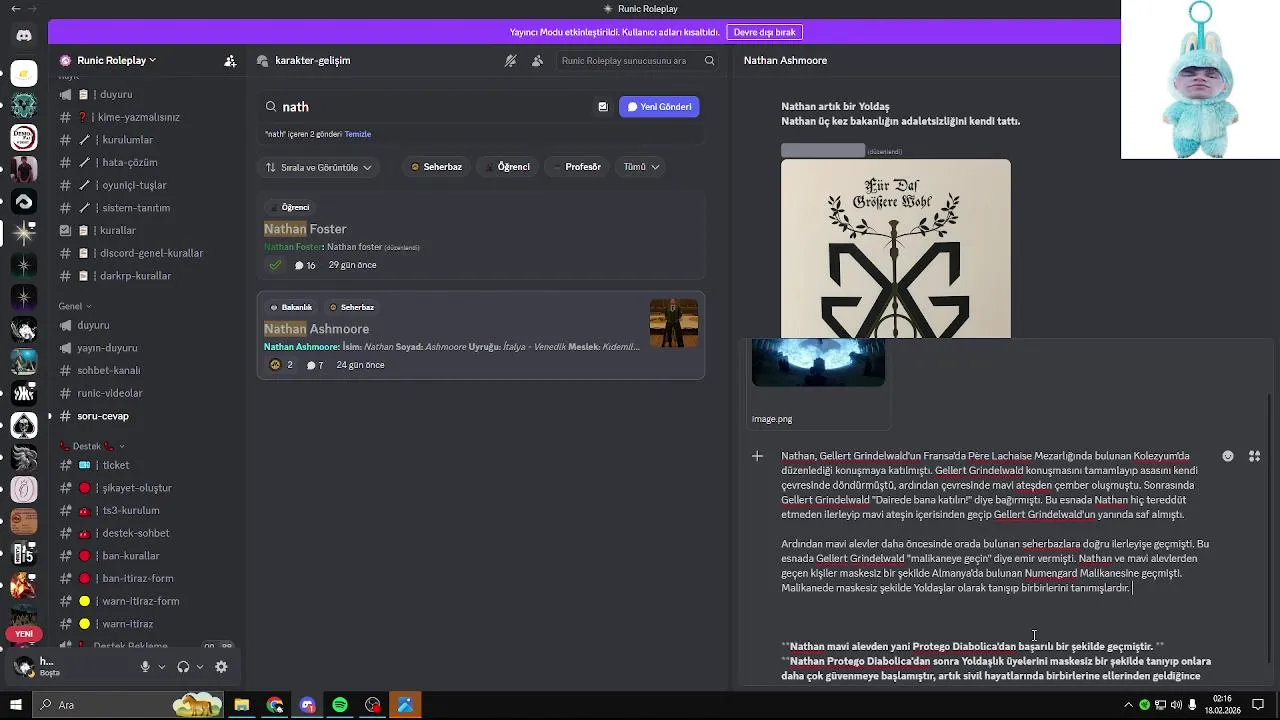The image size is (1280, 720).
Task: Open the sohbet-kanalı channel
Action: pyautogui.click(x=108, y=371)
